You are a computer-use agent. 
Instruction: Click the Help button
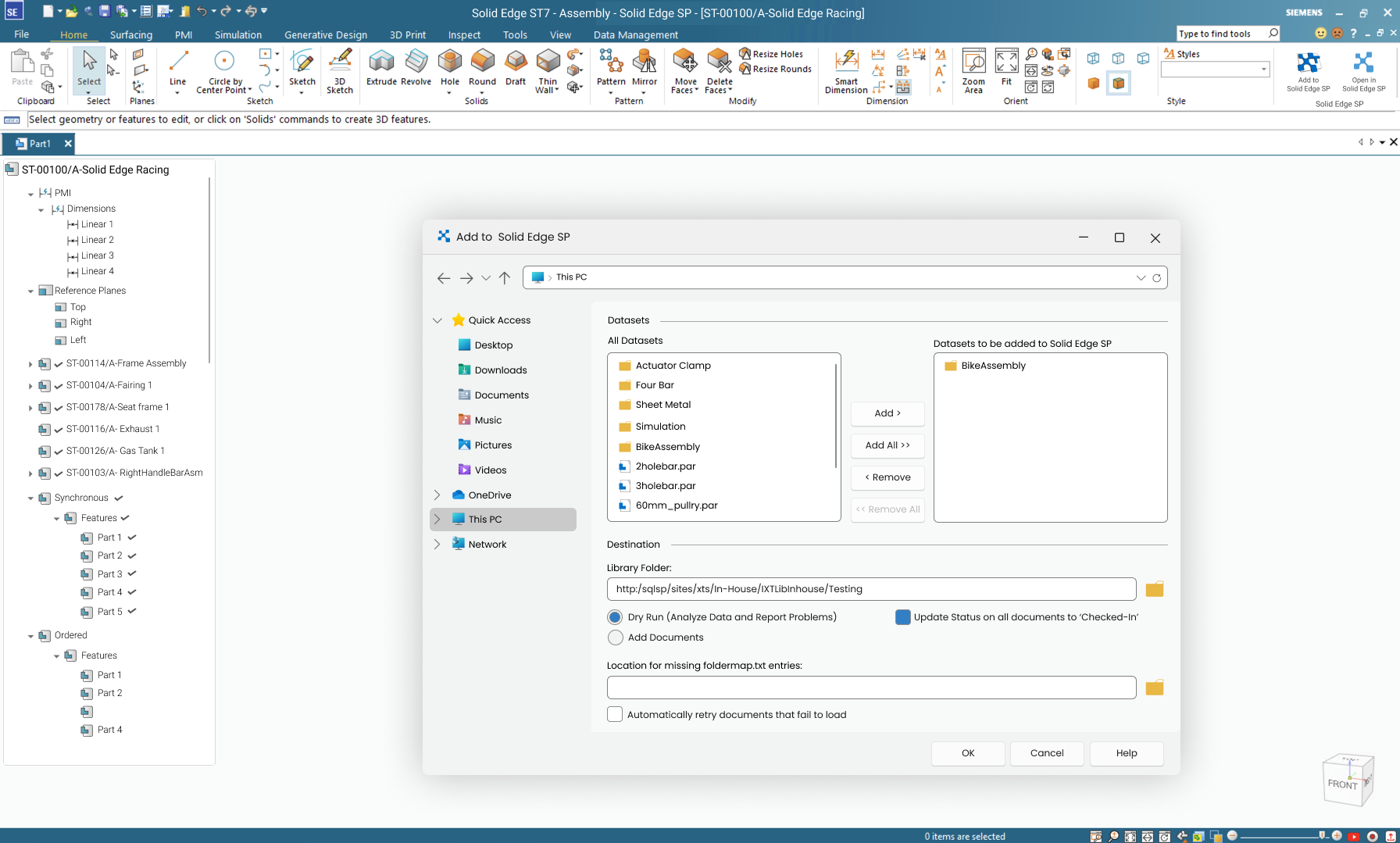[x=1127, y=753]
